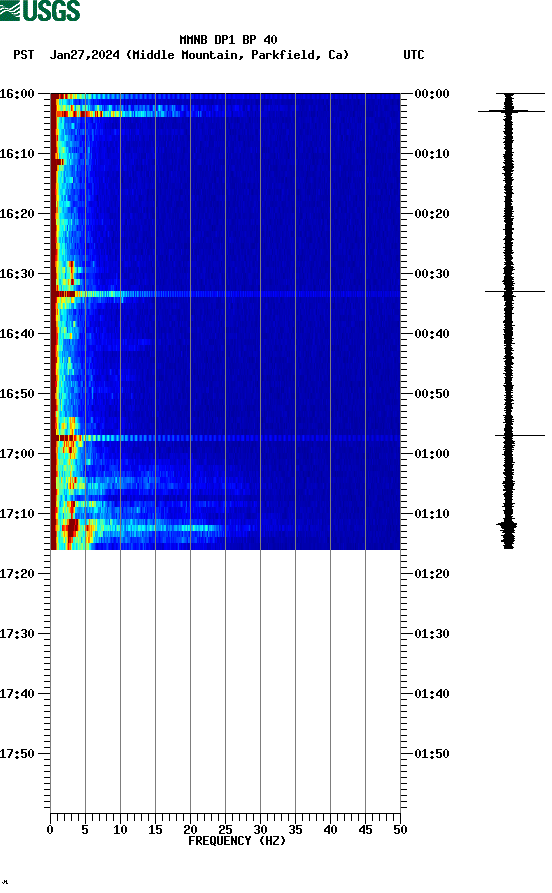Viewport: 552px width, 893px height.
Task: Click the 00:40 UTC time label
Action: click(432, 334)
